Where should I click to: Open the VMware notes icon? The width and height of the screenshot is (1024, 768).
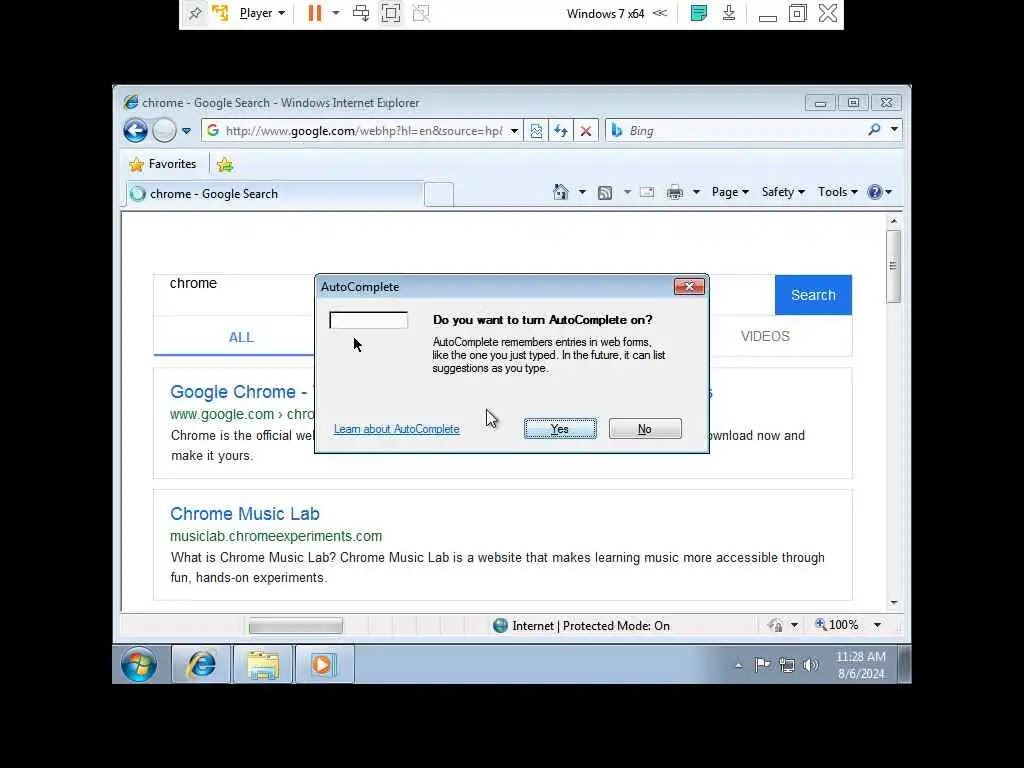(698, 13)
